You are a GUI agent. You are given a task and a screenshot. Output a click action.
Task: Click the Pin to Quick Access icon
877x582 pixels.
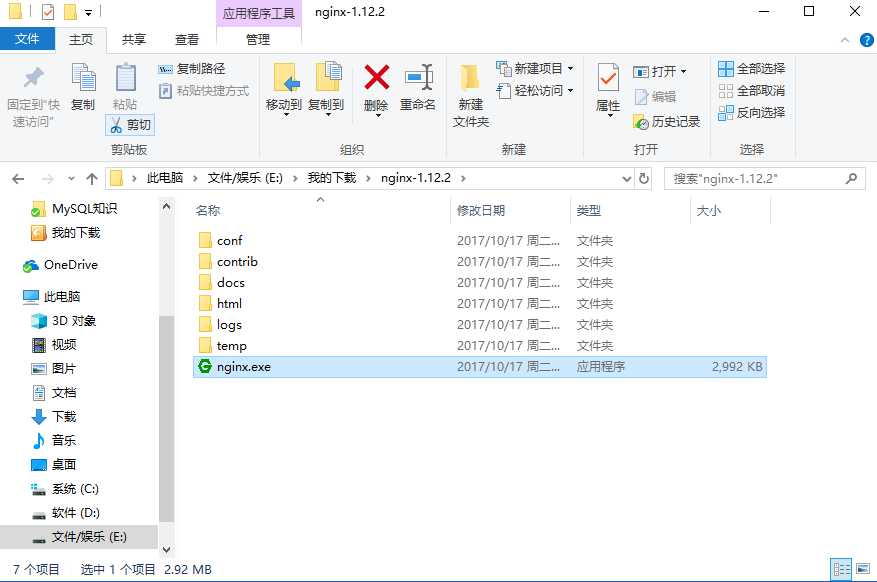click(x=33, y=78)
